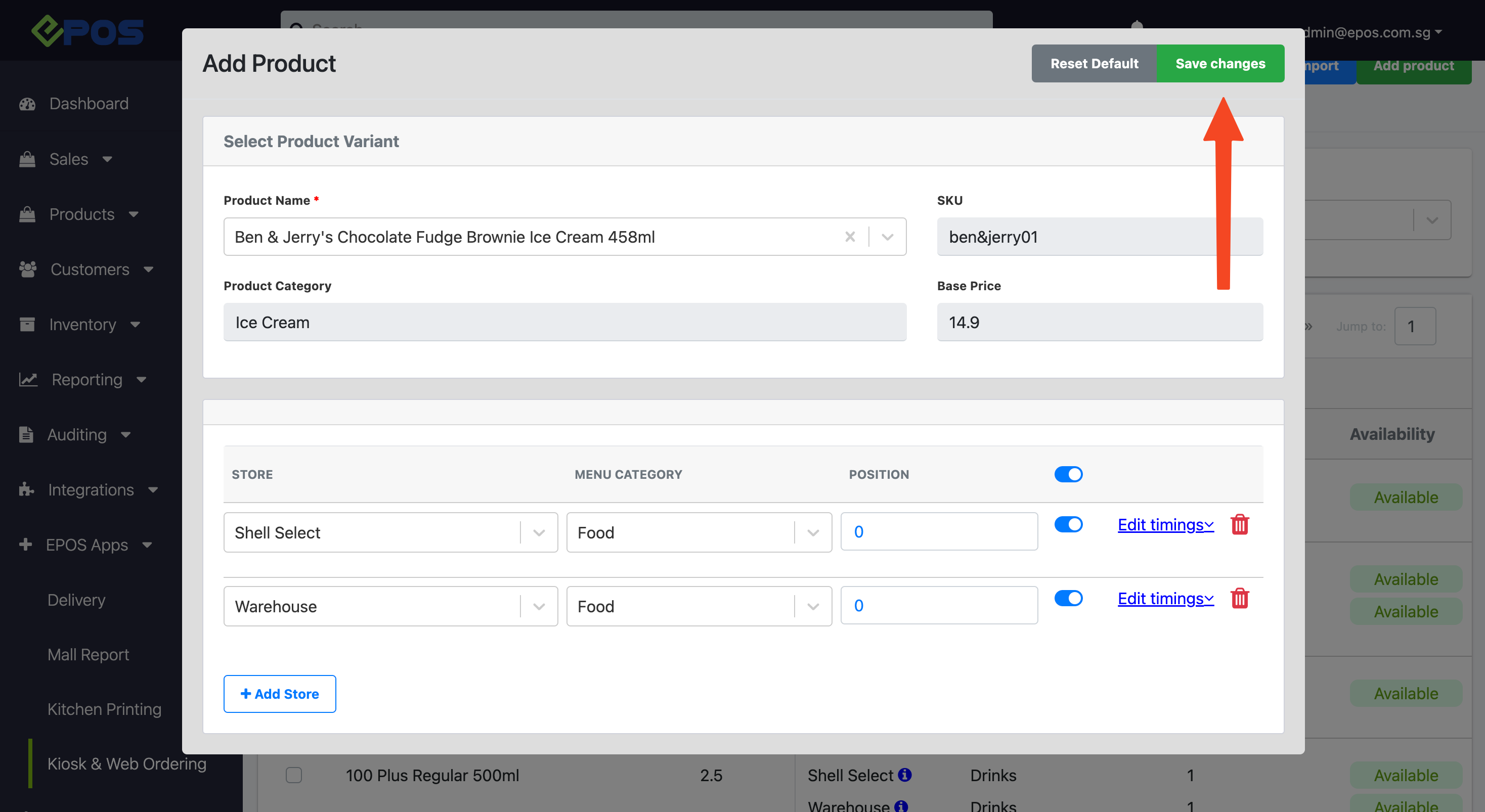
Task: Select the Customers people icon
Action: coord(28,269)
